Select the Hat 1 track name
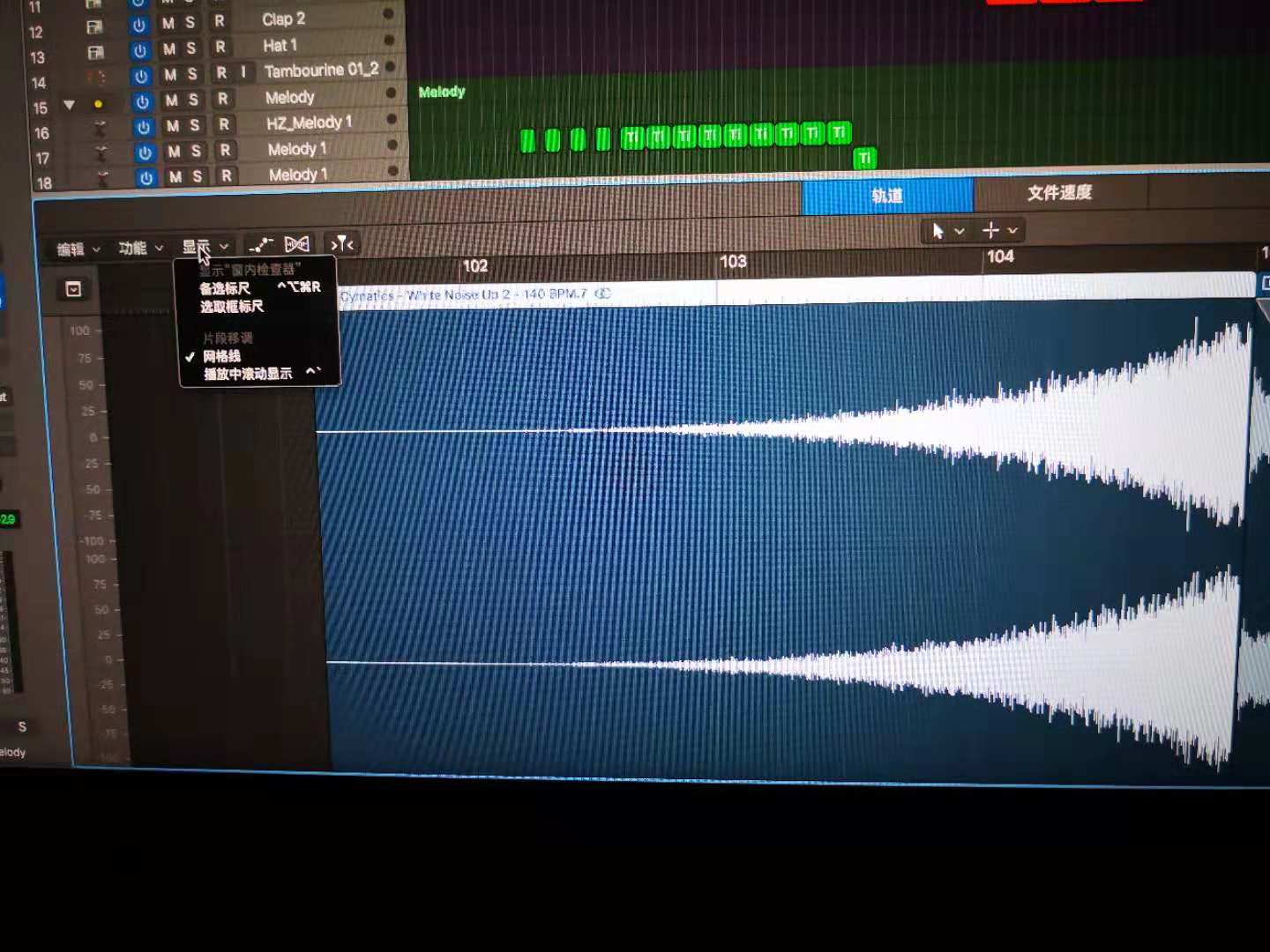 (x=280, y=45)
